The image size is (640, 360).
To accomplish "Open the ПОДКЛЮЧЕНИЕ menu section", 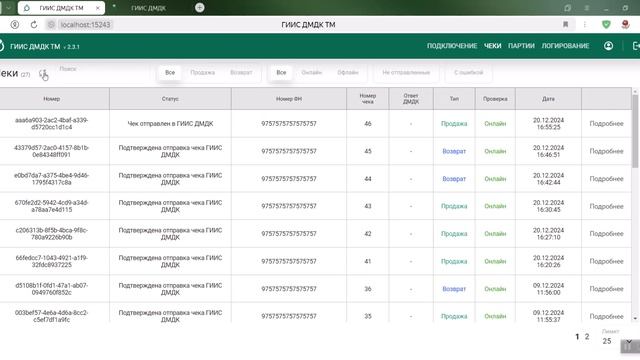I will coord(452,46).
